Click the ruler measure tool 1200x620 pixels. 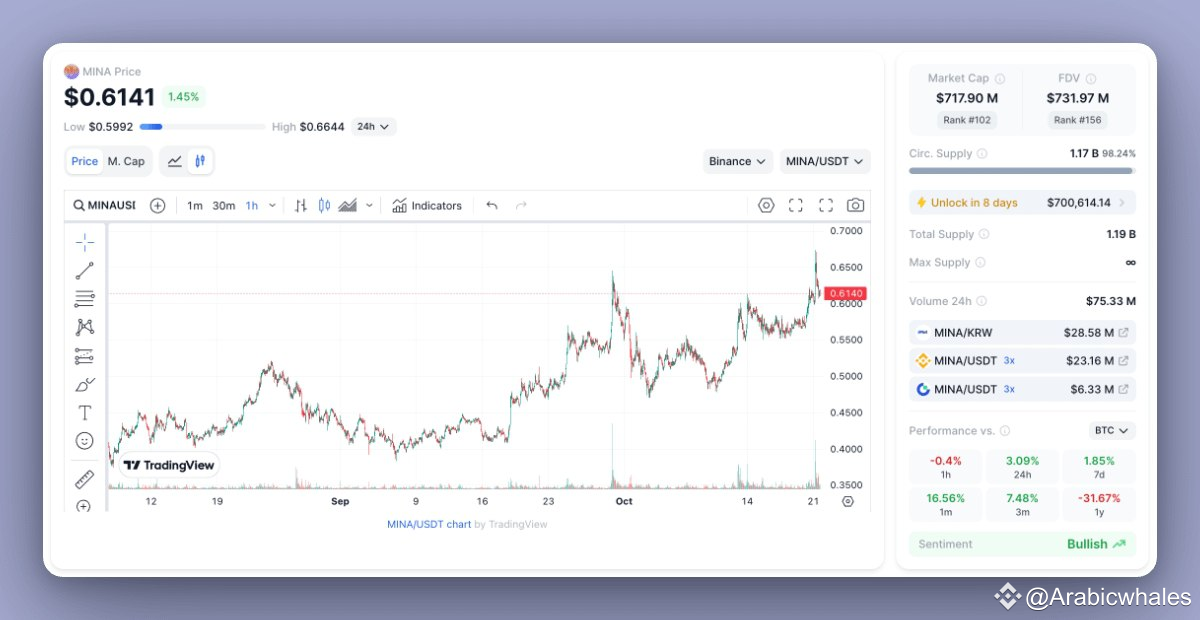click(x=84, y=479)
